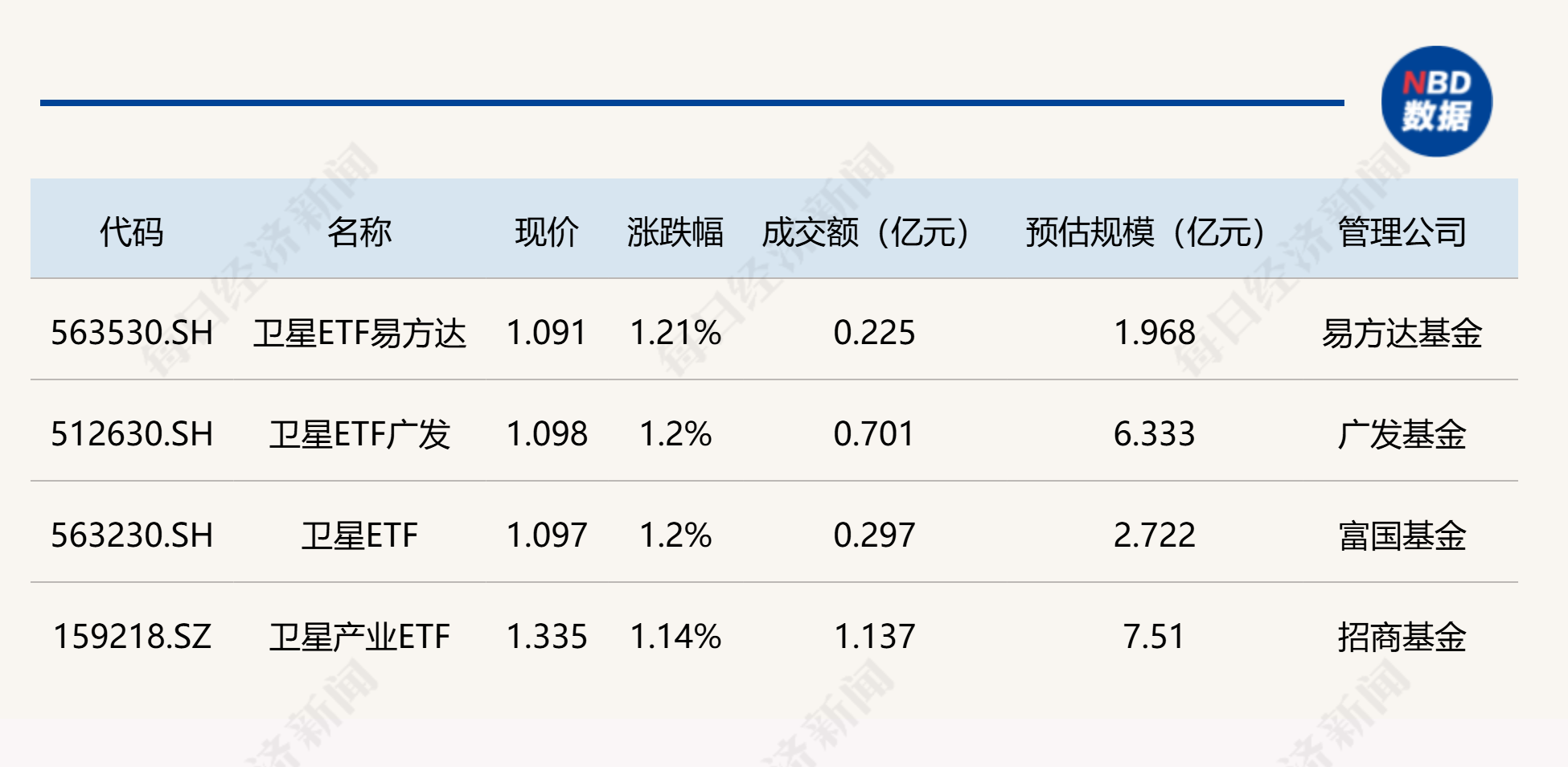Click the 成交额（亿元） column header

pos(865,232)
